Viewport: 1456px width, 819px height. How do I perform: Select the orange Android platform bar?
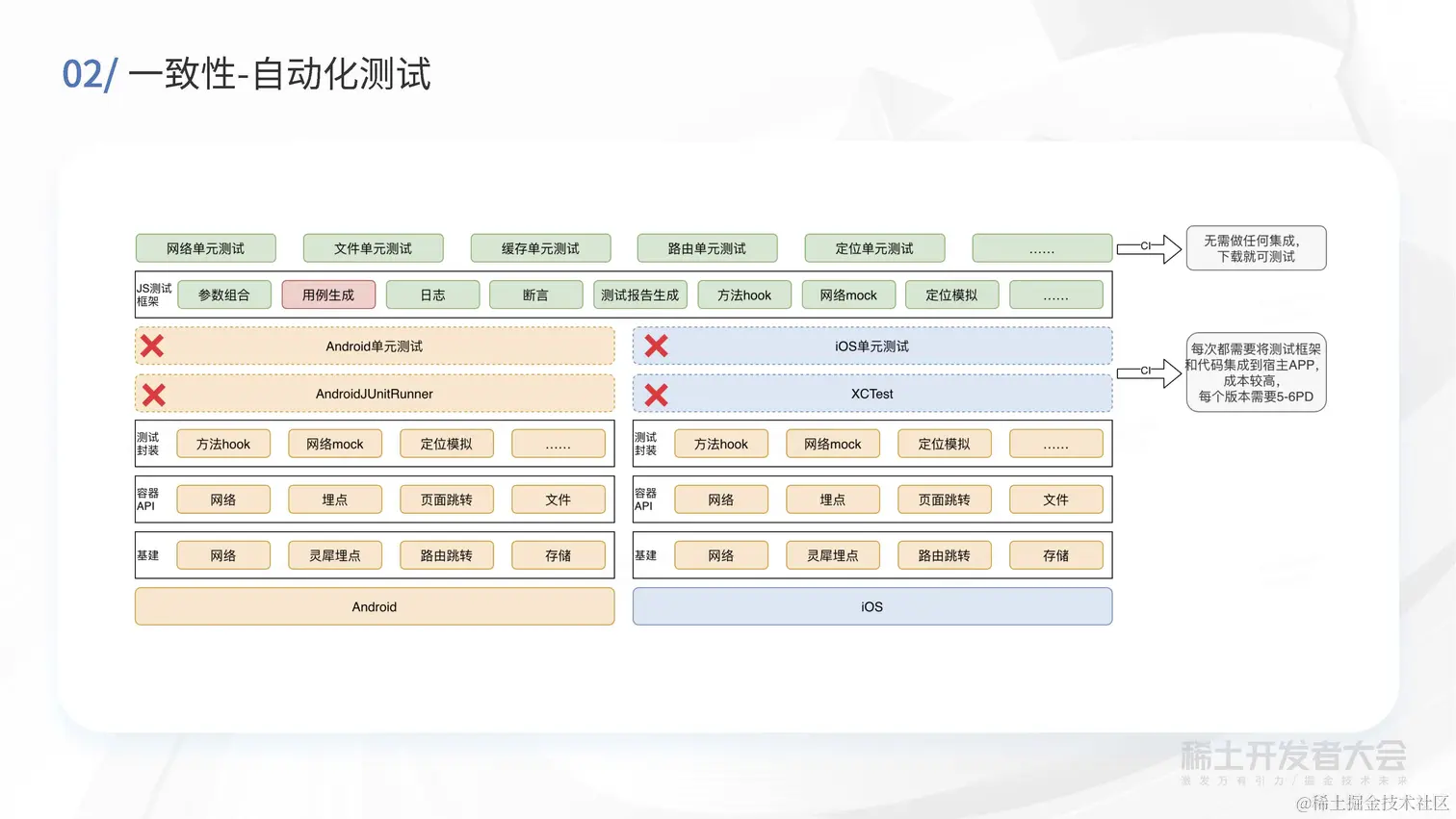[375, 606]
